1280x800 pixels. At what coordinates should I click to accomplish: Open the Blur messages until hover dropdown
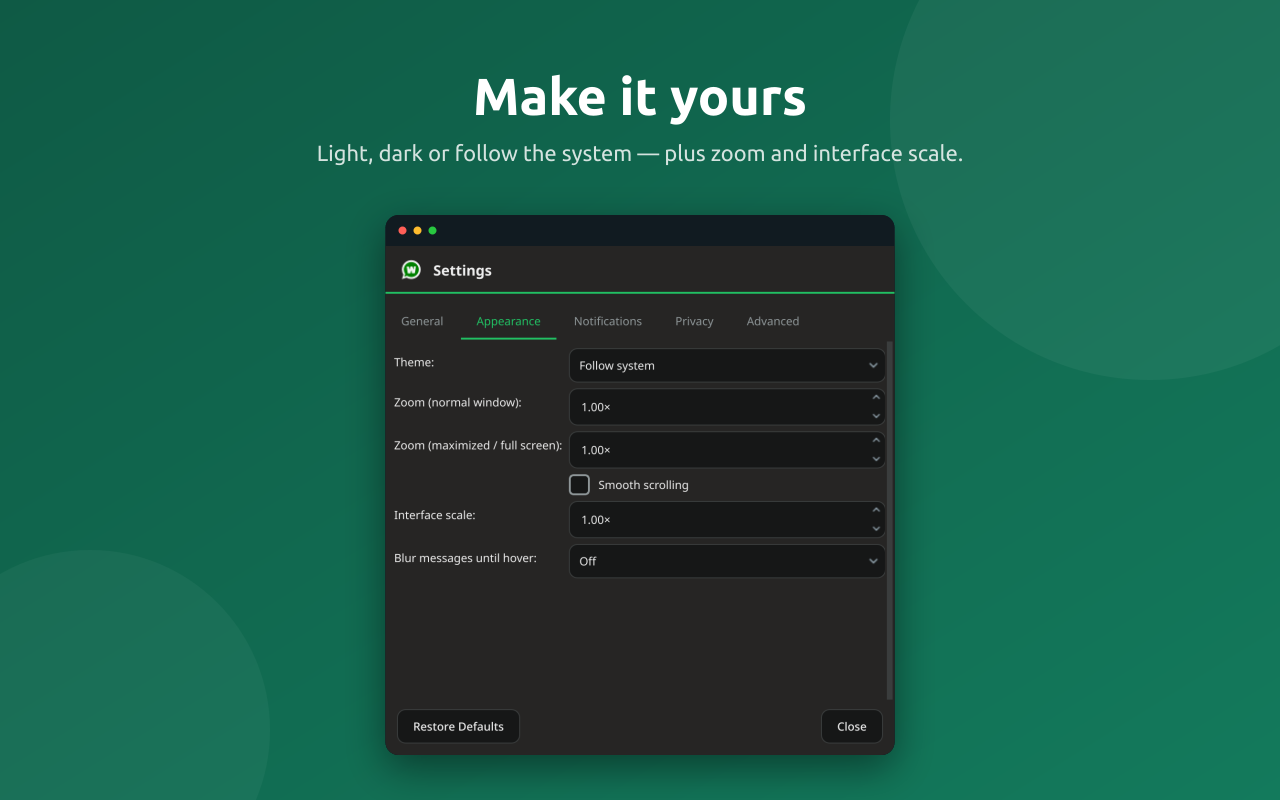(727, 561)
